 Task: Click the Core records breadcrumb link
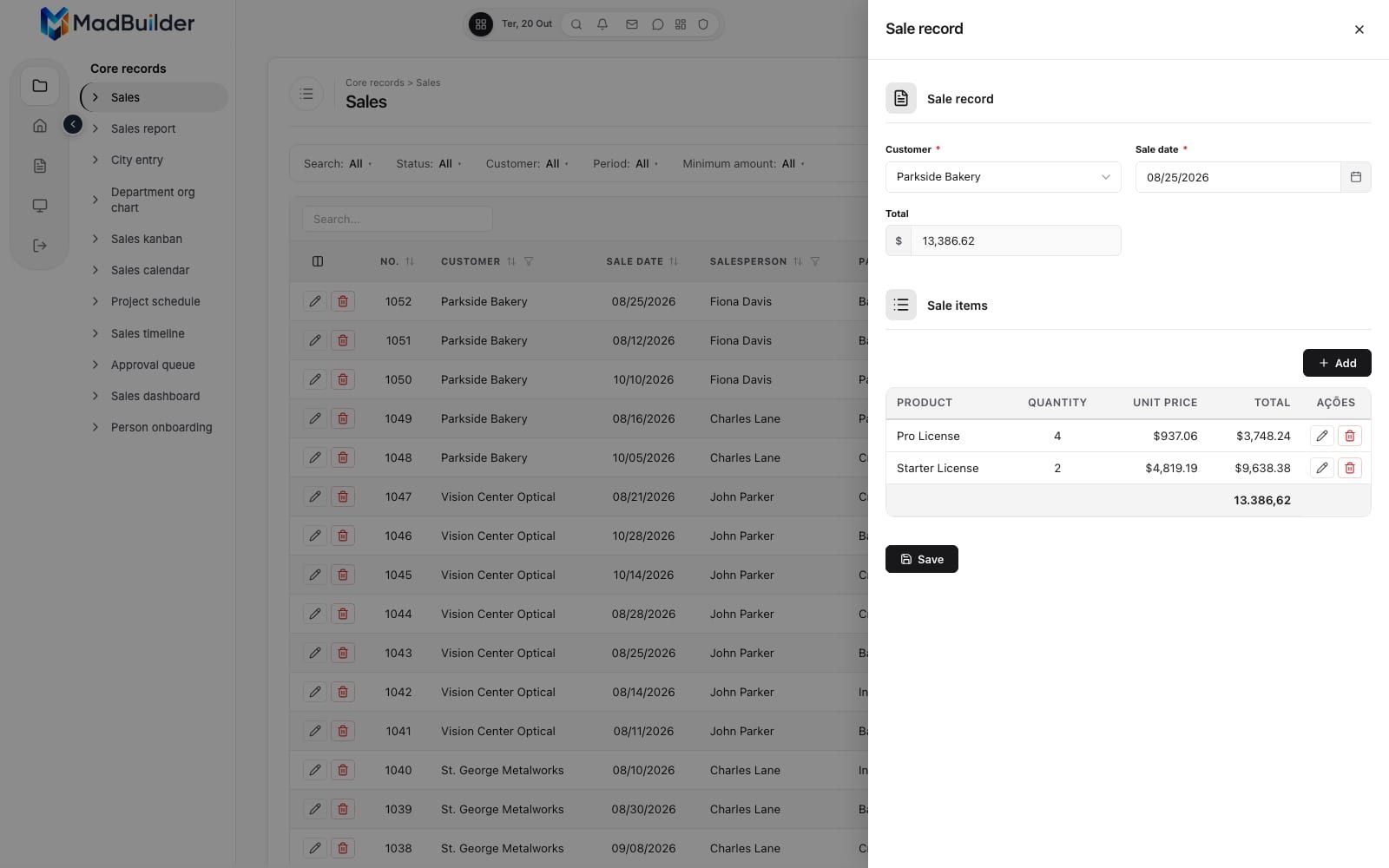pos(375,82)
